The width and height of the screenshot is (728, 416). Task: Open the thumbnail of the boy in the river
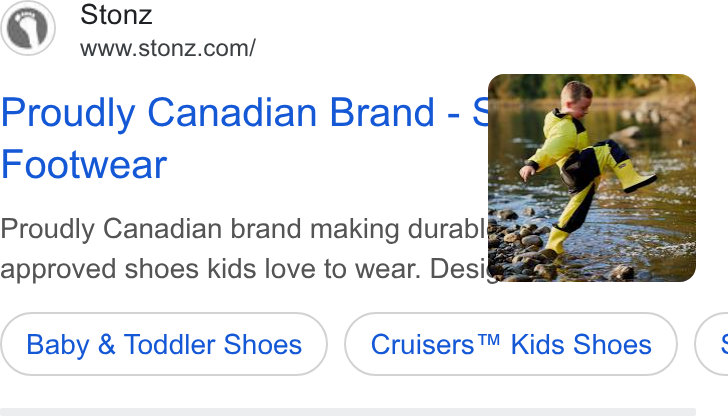tap(592, 178)
